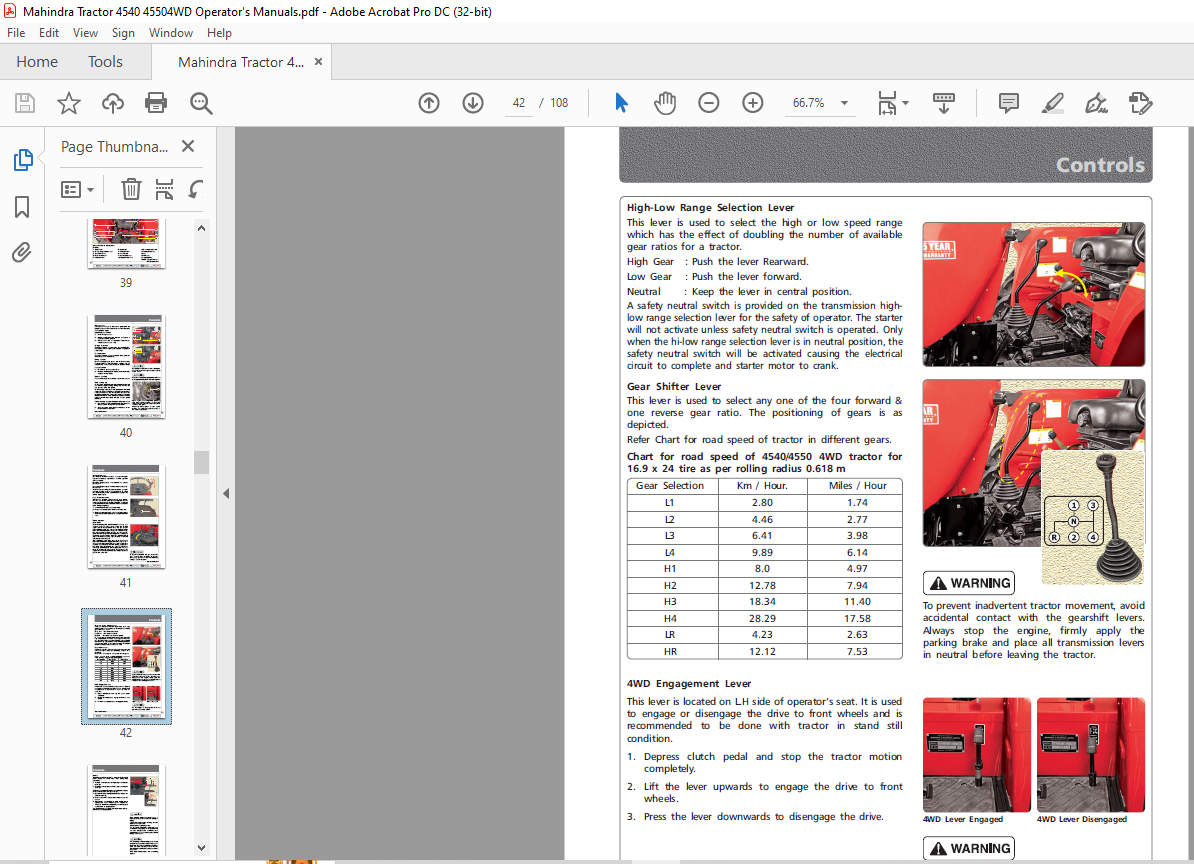The height and width of the screenshot is (864, 1194).
Task: Select the highlight text tool
Action: [1052, 103]
